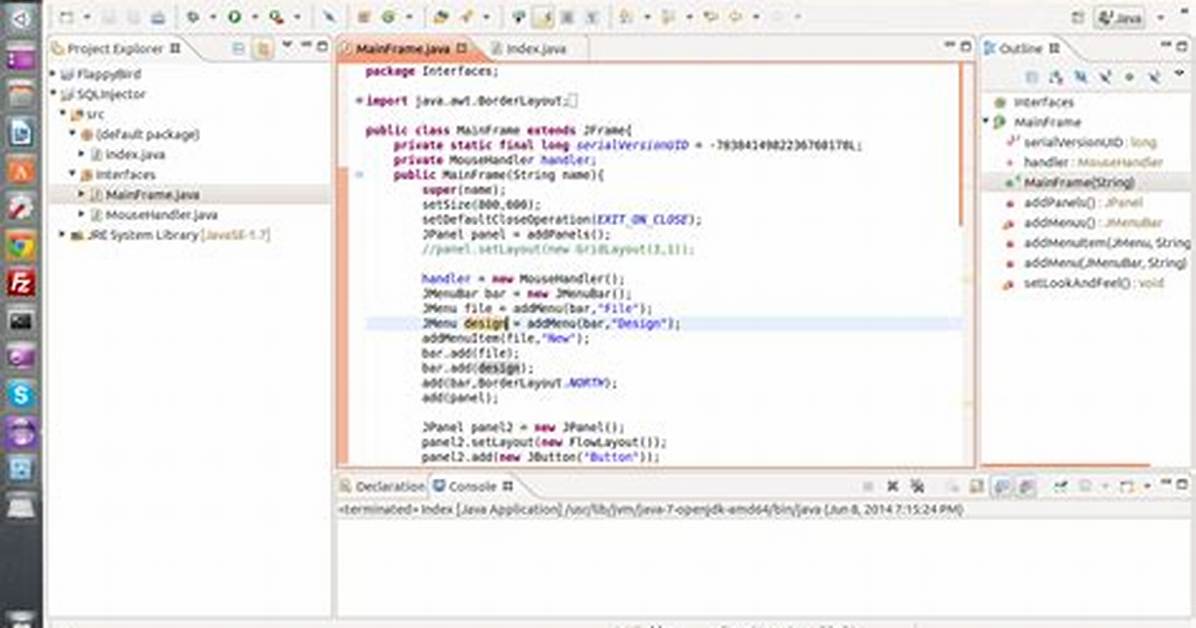Screen dimensions: 1196x628
Task: Click the Back navigation arrow in toolbar
Action: click(x=736, y=17)
